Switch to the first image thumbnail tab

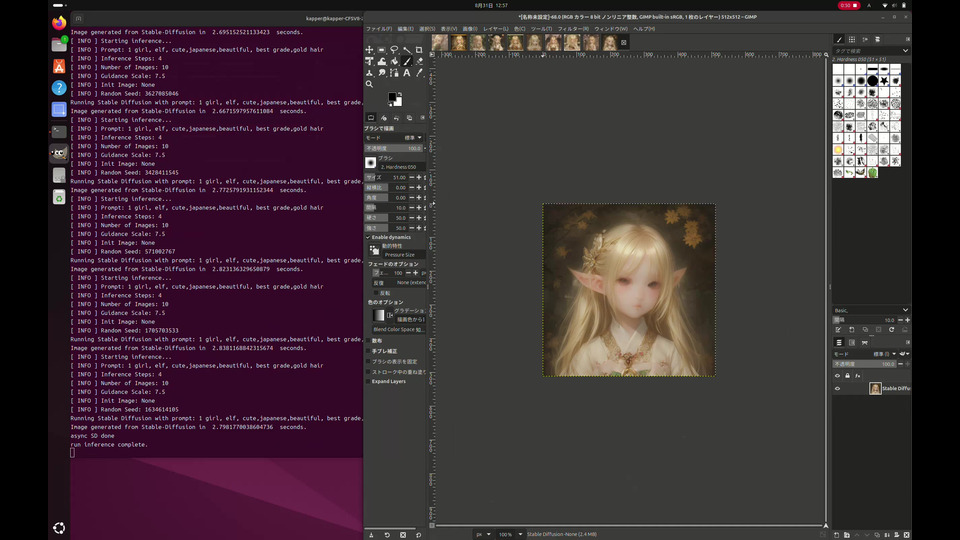(440, 43)
